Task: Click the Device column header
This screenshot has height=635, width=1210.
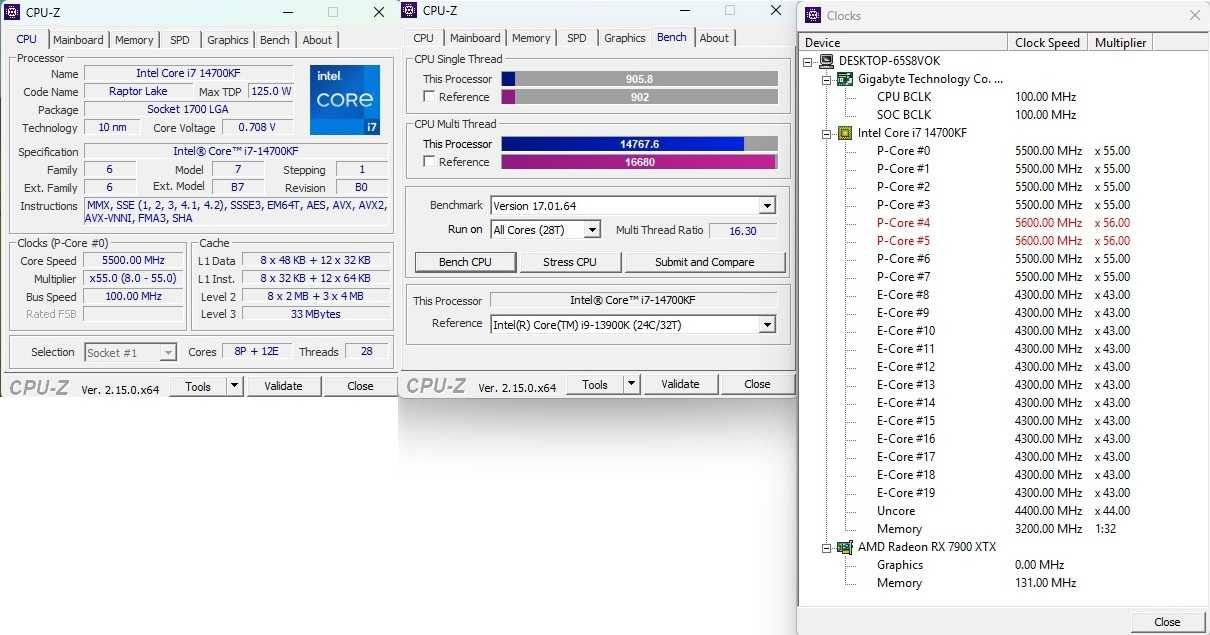Action: click(x=903, y=42)
